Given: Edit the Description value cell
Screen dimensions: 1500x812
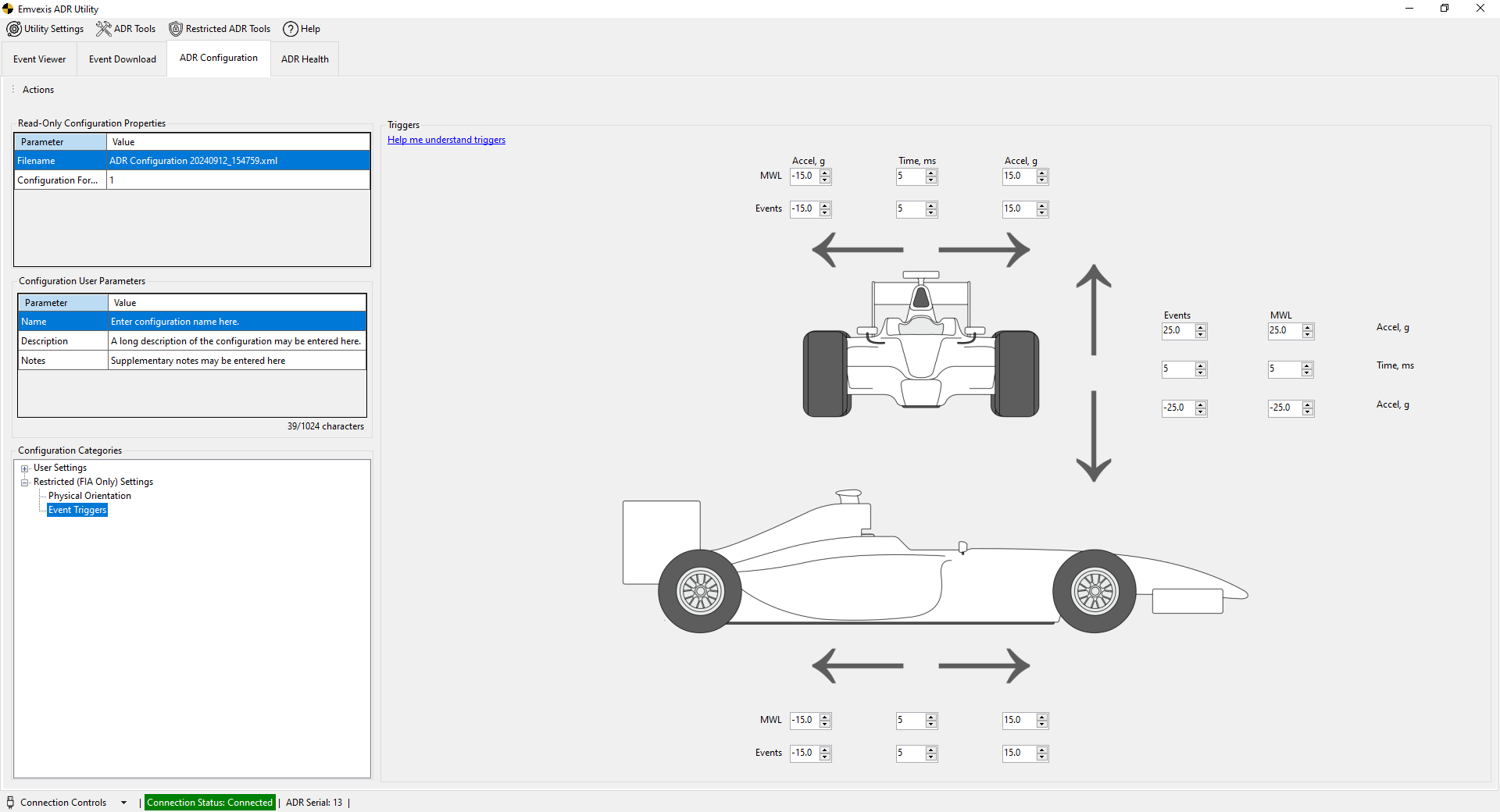Looking at the screenshot, I should click(237, 341).
